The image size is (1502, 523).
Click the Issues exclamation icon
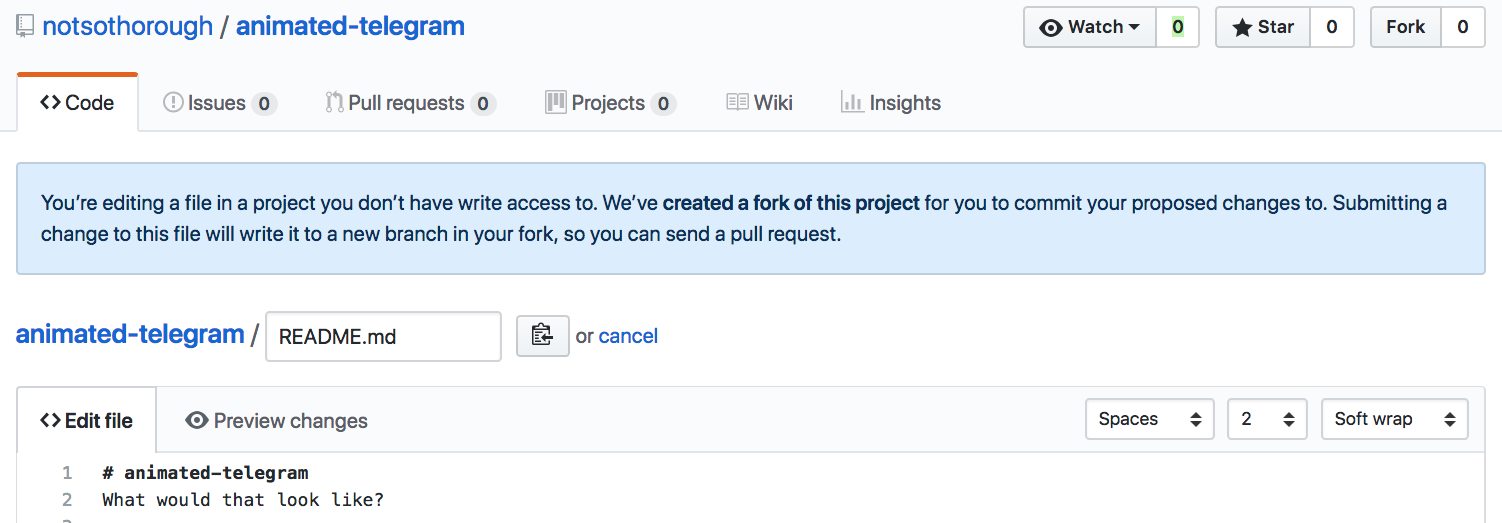(173, 102)
